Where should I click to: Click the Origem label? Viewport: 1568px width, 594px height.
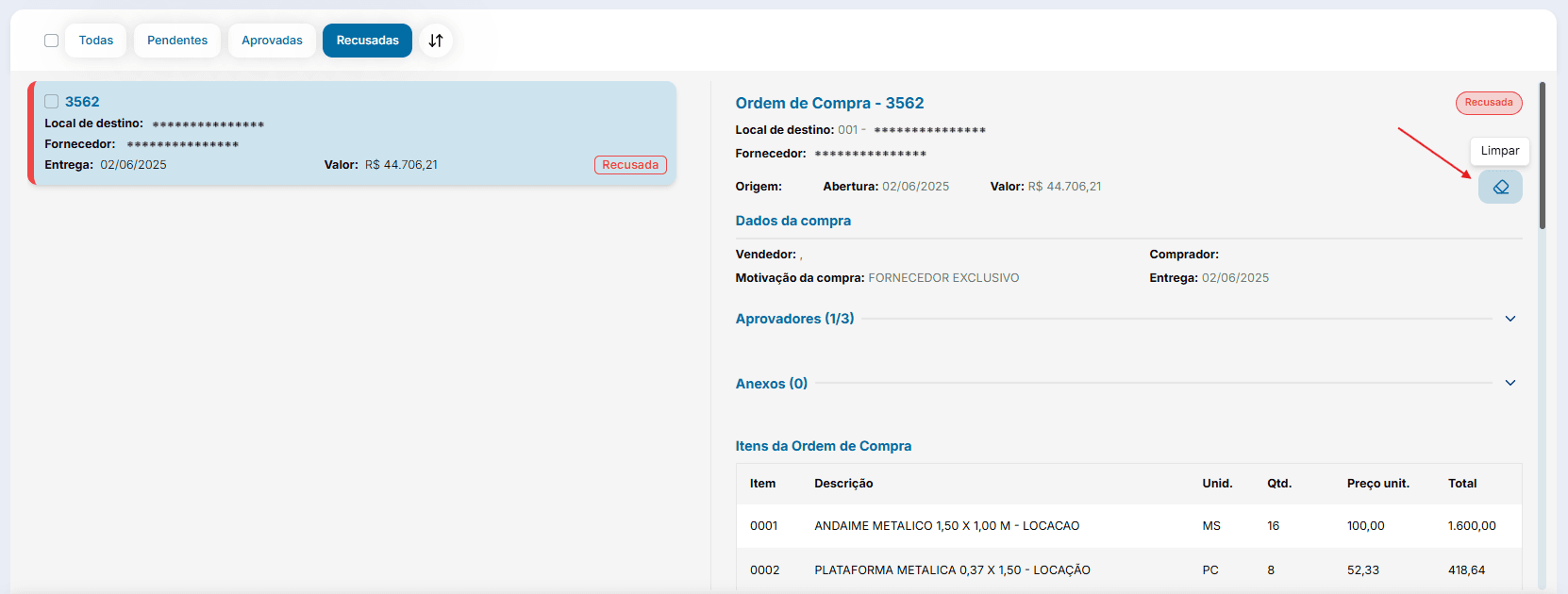coord(759,187)
